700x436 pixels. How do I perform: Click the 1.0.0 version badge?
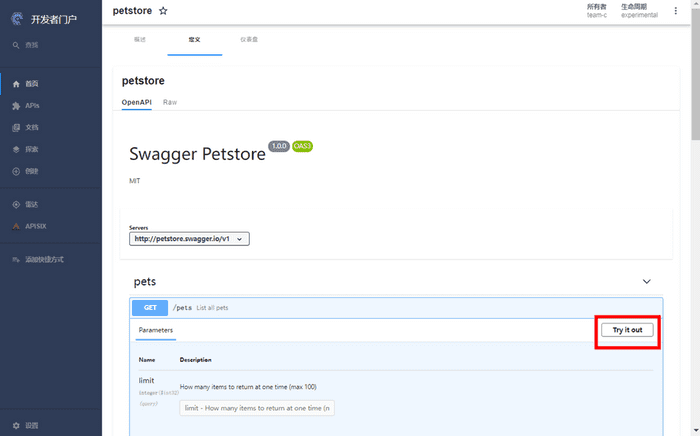279,146
